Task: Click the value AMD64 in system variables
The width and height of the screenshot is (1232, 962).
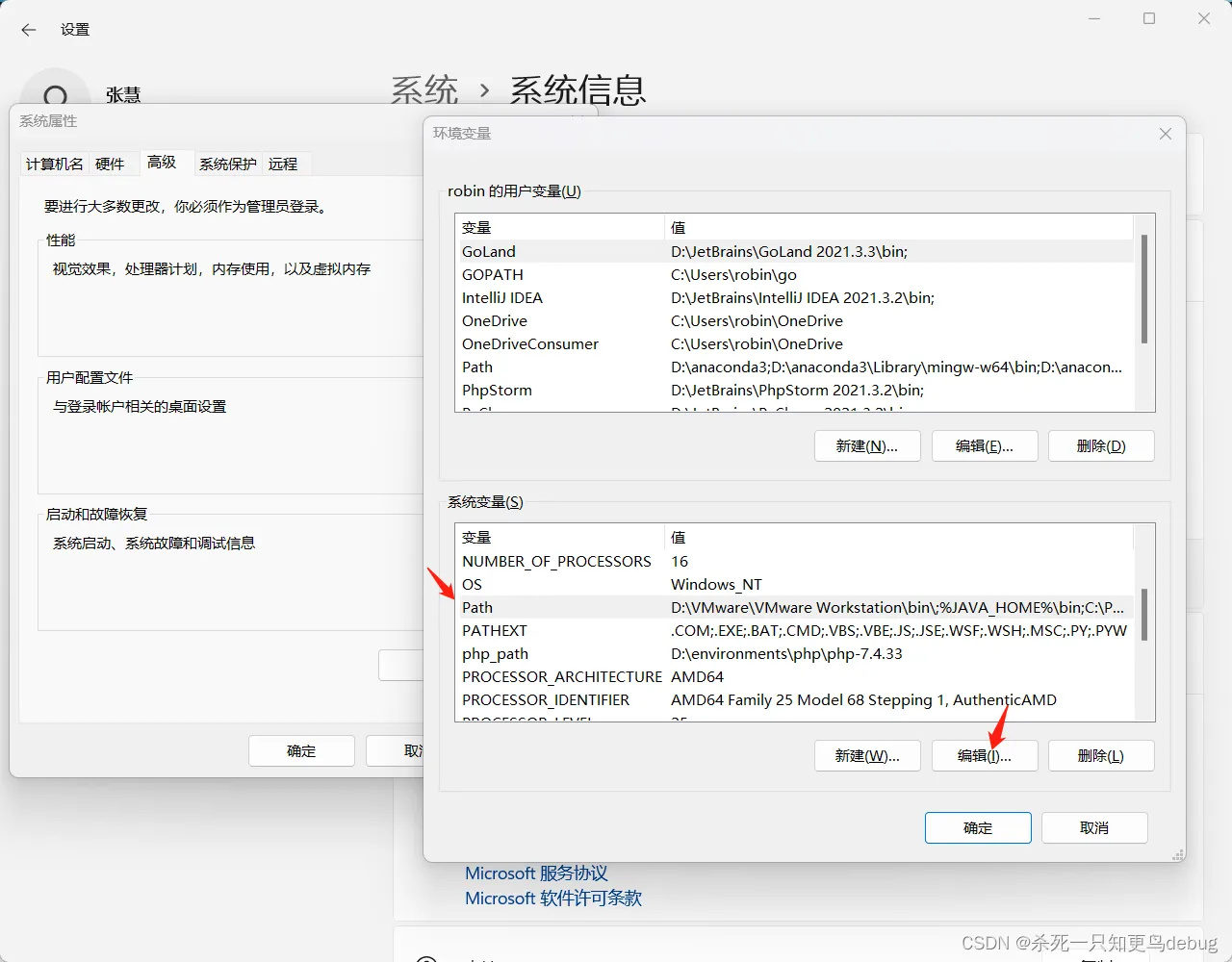Action: pyautogui.click(x=697, y=676)
